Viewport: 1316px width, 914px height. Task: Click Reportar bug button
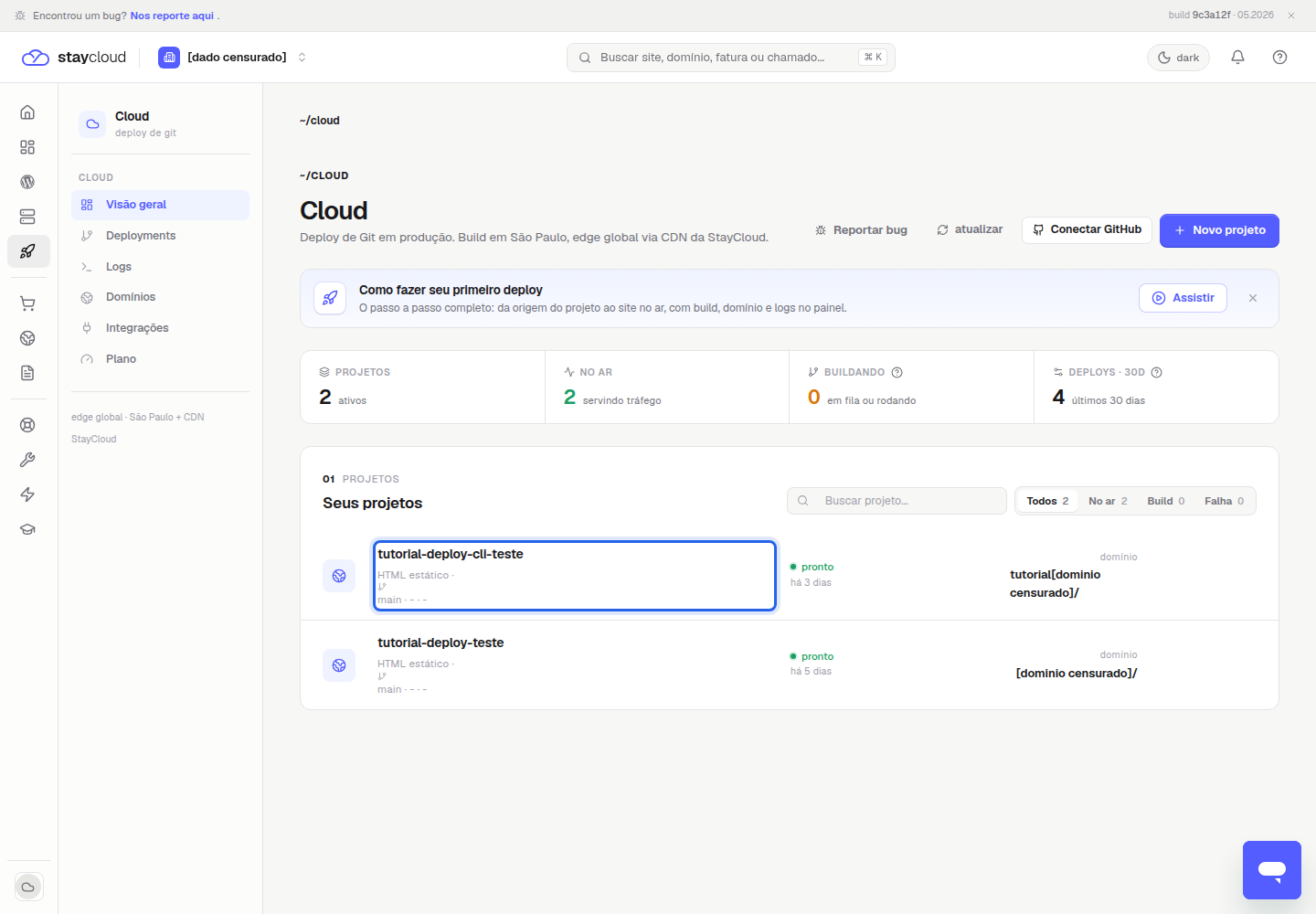coord(861,230)
